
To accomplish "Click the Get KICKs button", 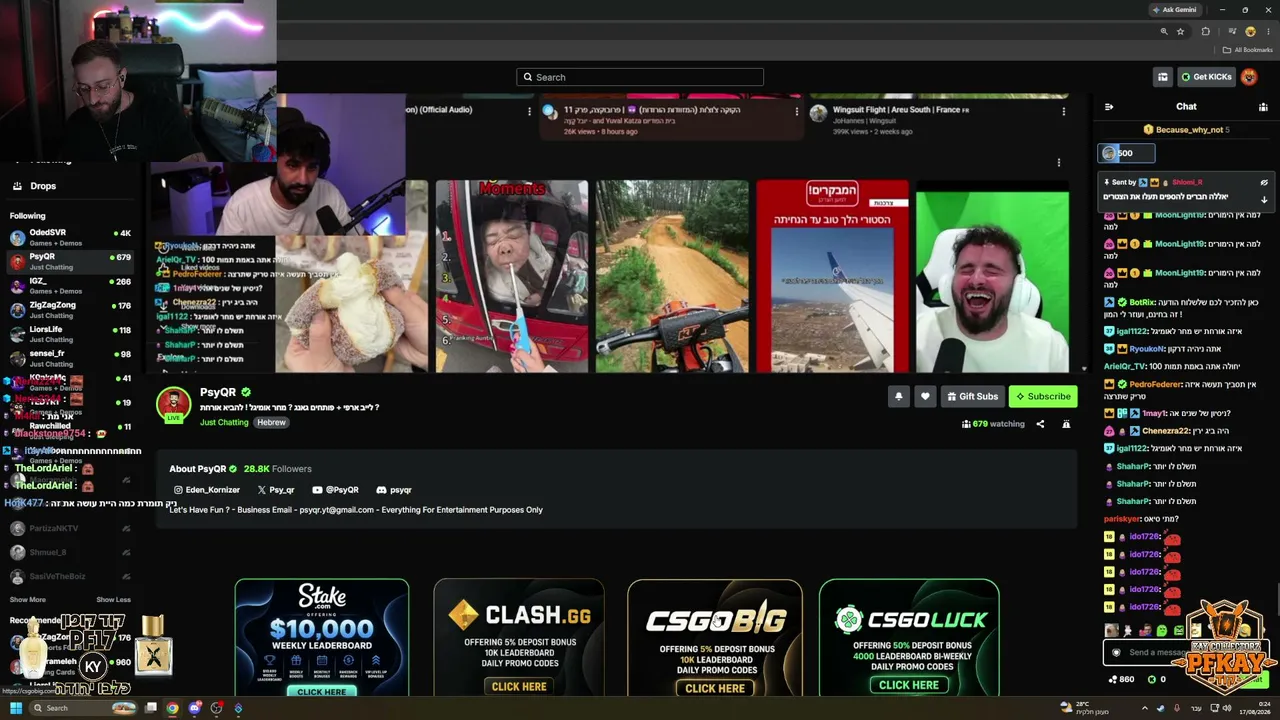I will pyautogui.click(x=1206, y=77).
